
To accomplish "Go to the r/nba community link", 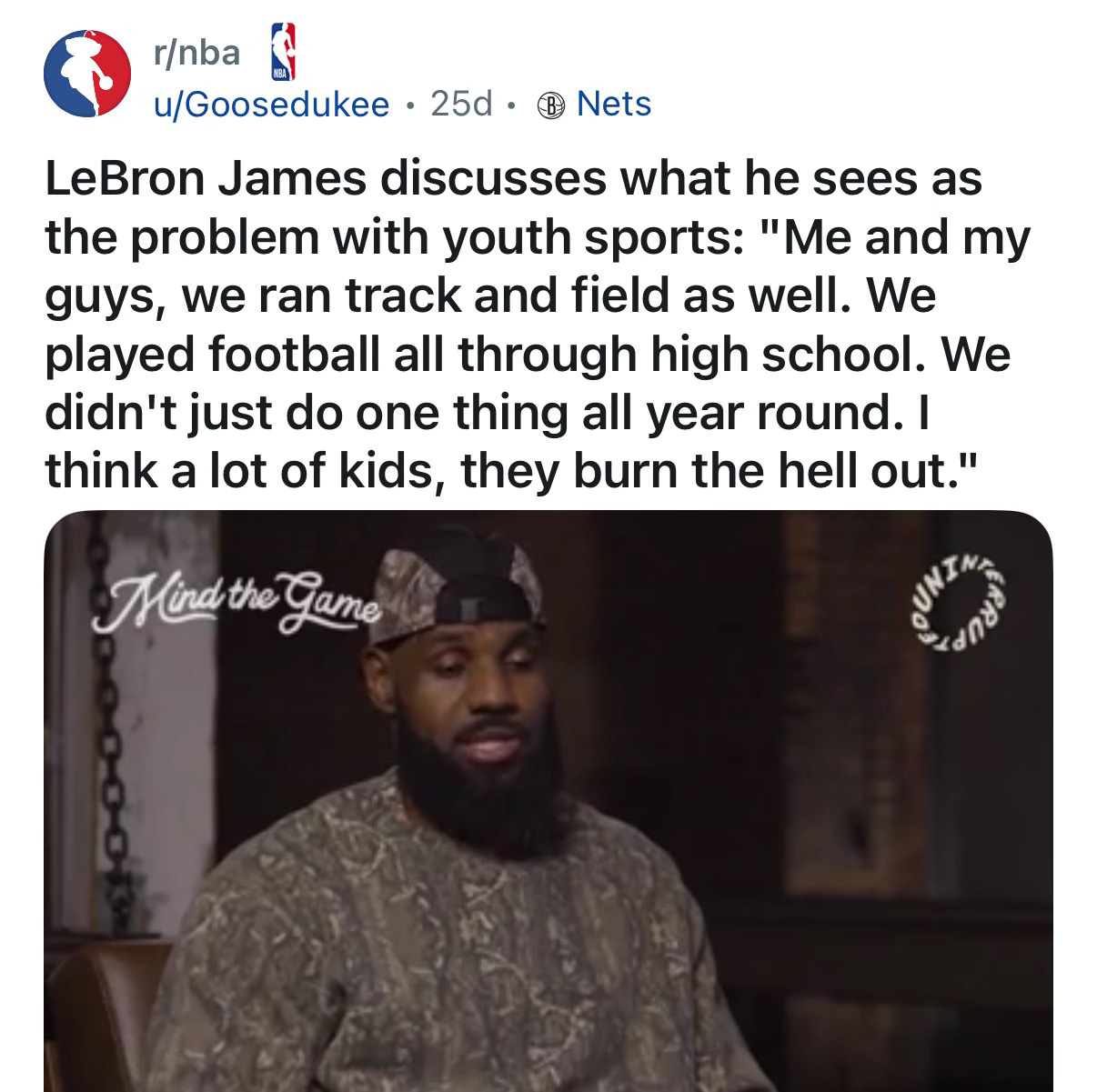I will (x=196, y=54).
